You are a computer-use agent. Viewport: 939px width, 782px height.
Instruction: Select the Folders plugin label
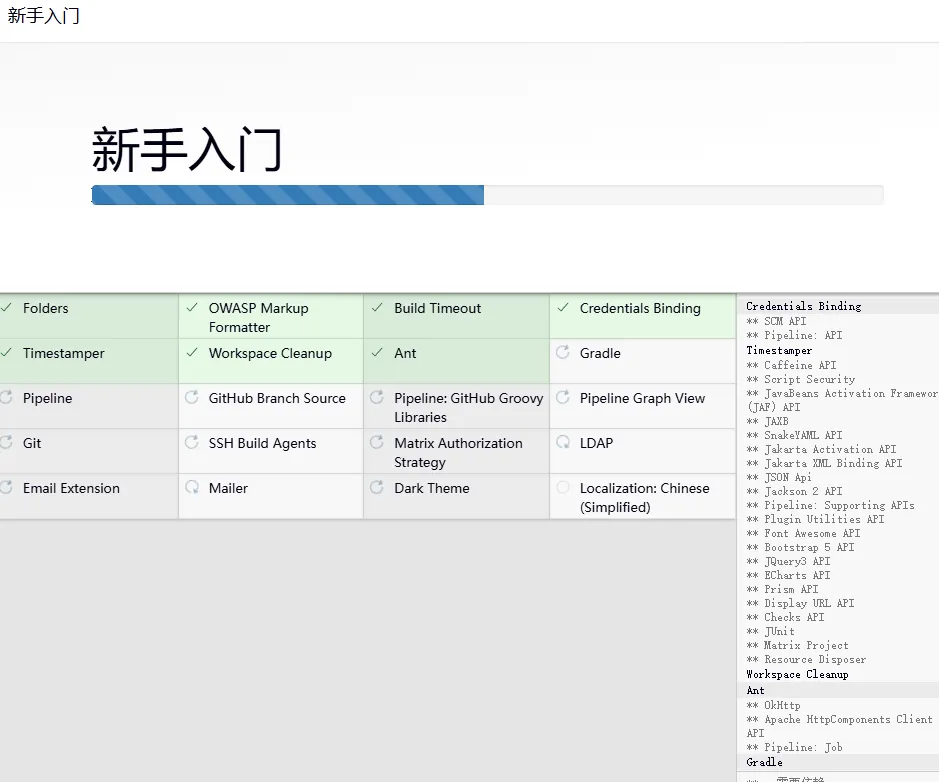coord(46,308)
